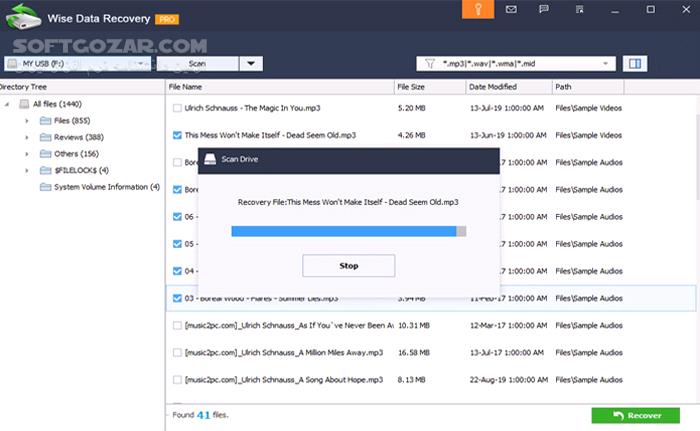The image size is (700, 431).
Task: Click the 16.58 MB file size cell
Action: tap(414, 353)
